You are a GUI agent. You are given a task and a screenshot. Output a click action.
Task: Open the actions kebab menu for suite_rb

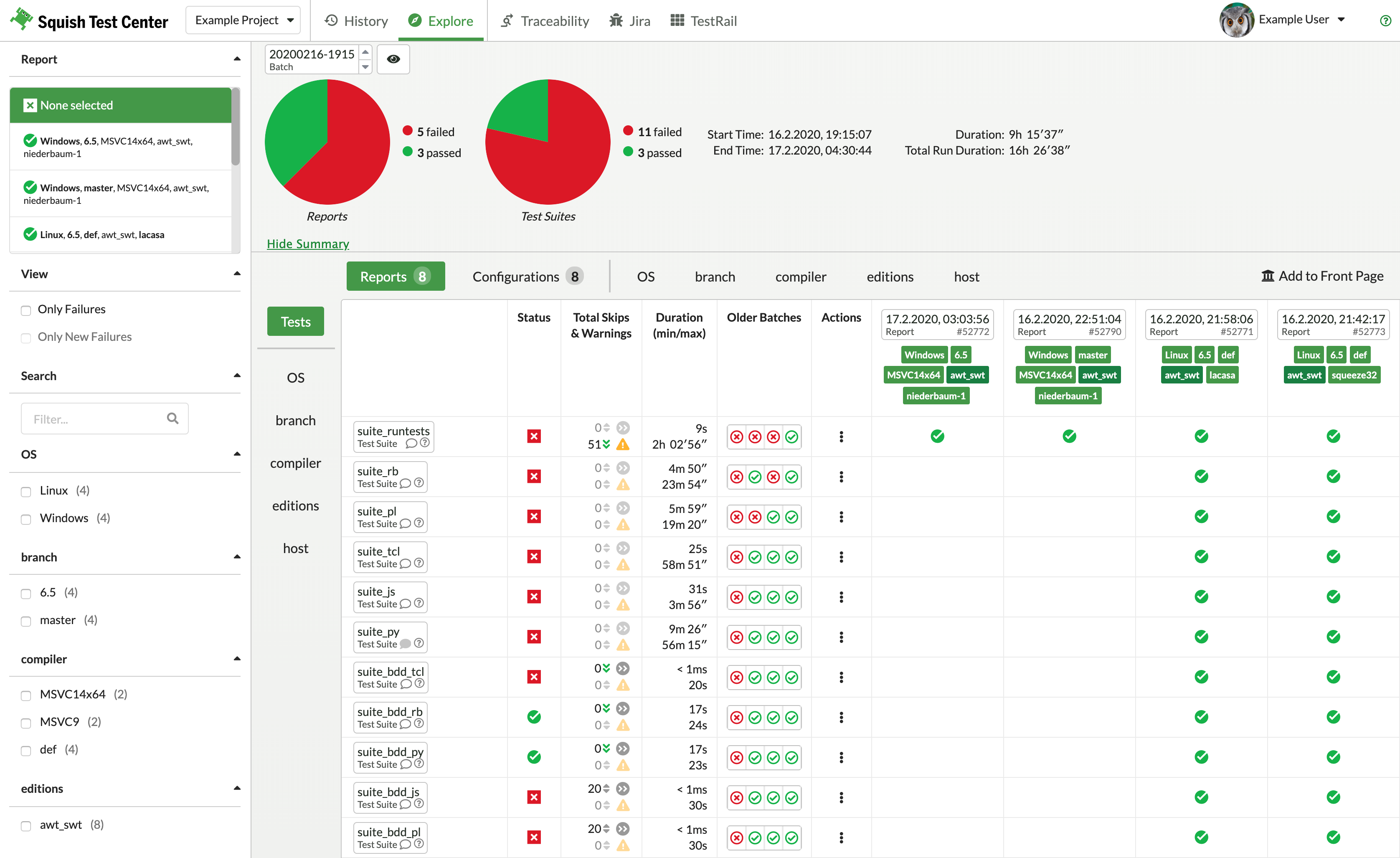[x=841, y=477]
